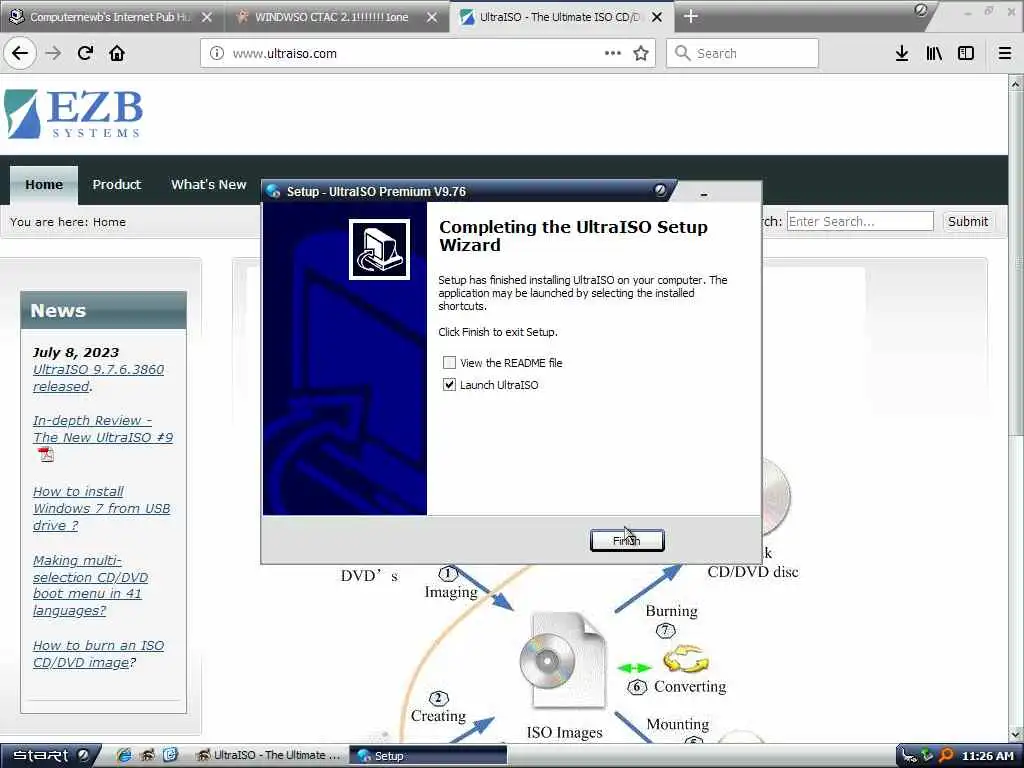
Task: Open the Start menu
Action: click(x=50, y=756)
